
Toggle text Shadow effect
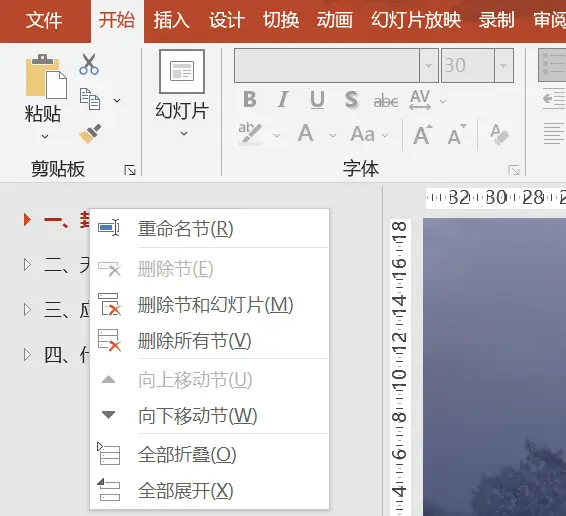351,99
